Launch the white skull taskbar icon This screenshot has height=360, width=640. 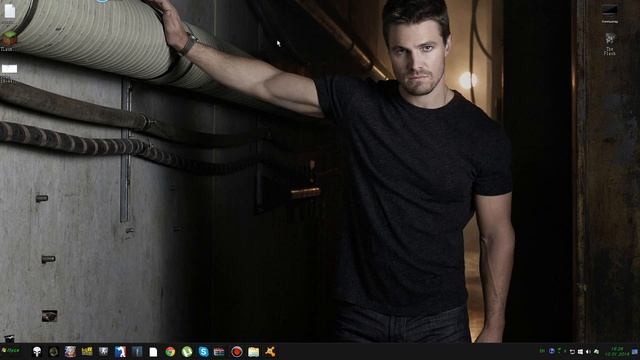(x=37, y=351)
